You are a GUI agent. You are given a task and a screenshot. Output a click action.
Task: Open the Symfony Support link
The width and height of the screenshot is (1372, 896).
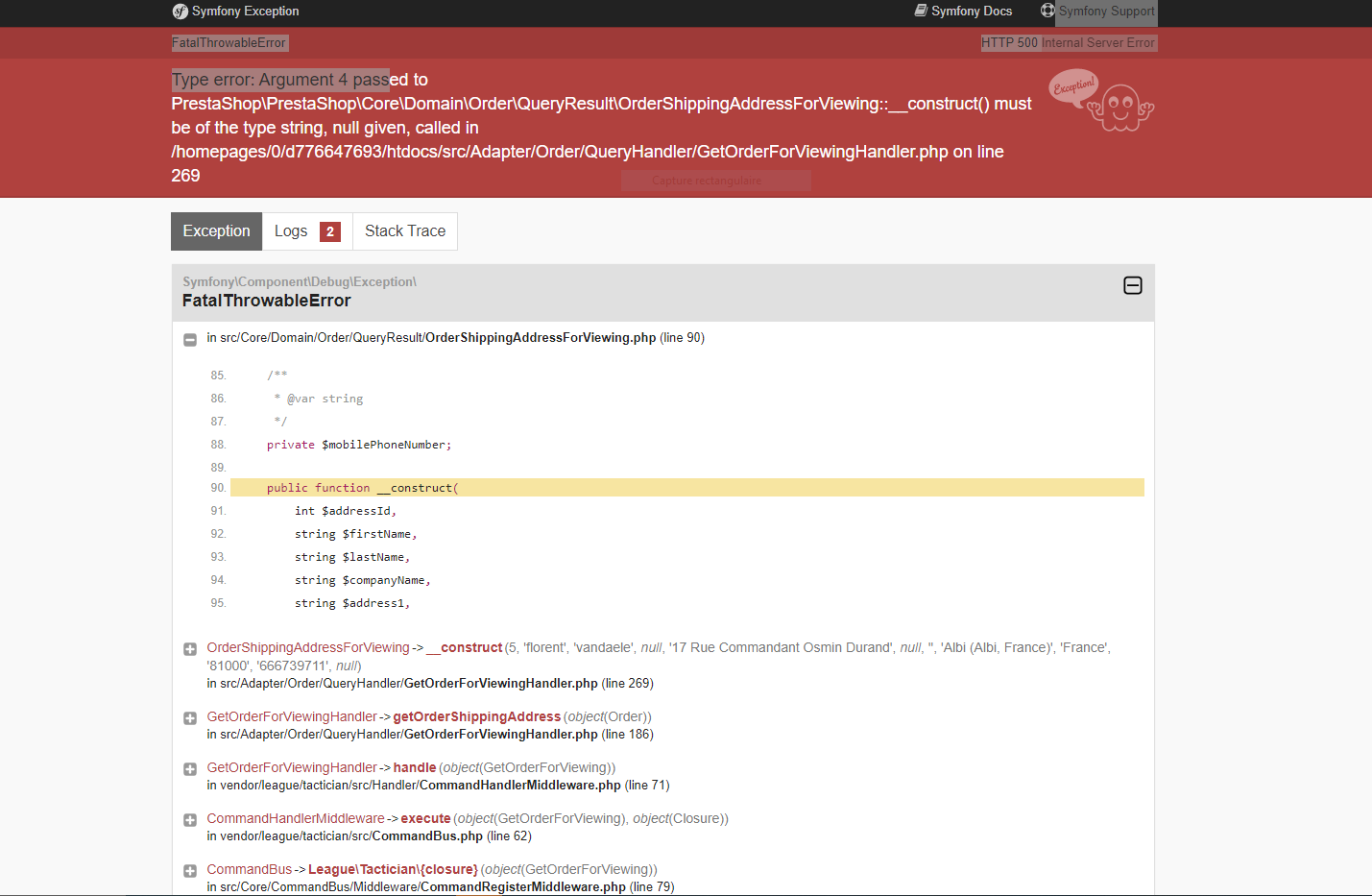point(1098,12)
